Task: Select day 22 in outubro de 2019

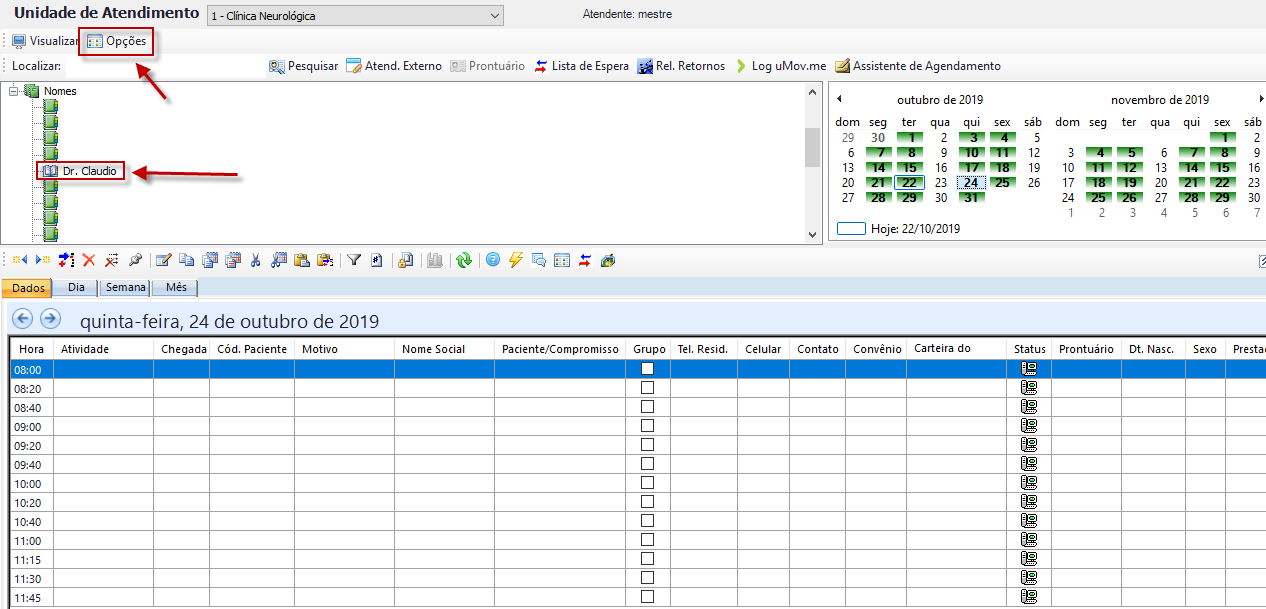Action: (x=908, y=183)
